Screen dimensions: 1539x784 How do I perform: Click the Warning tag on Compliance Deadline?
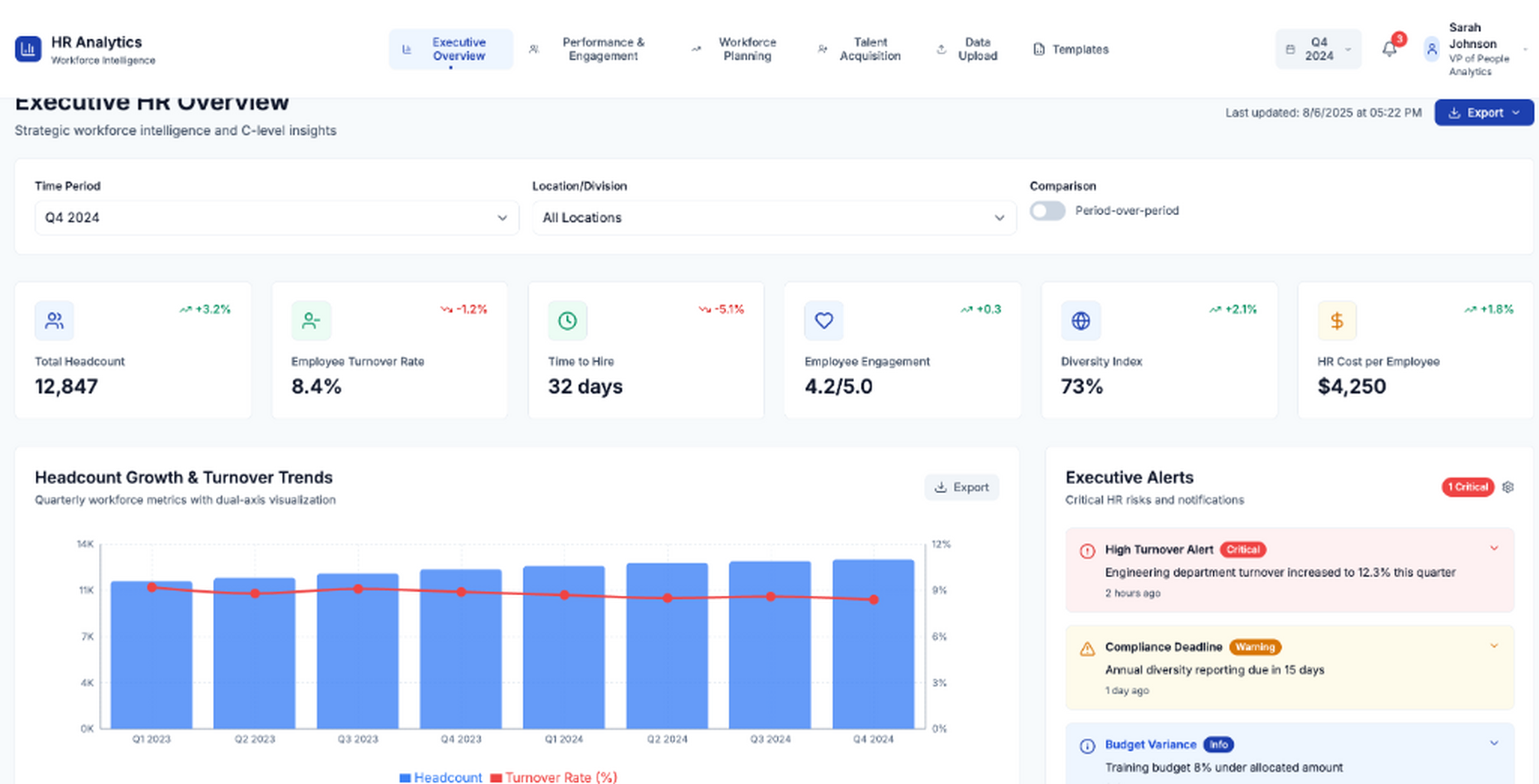(1255, 647)
